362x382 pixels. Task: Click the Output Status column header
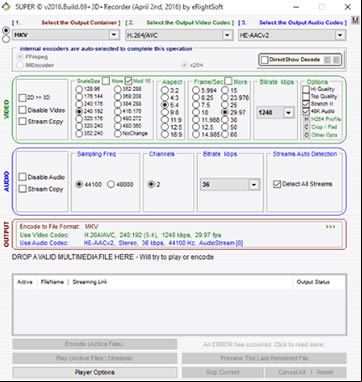click(313, 282)
